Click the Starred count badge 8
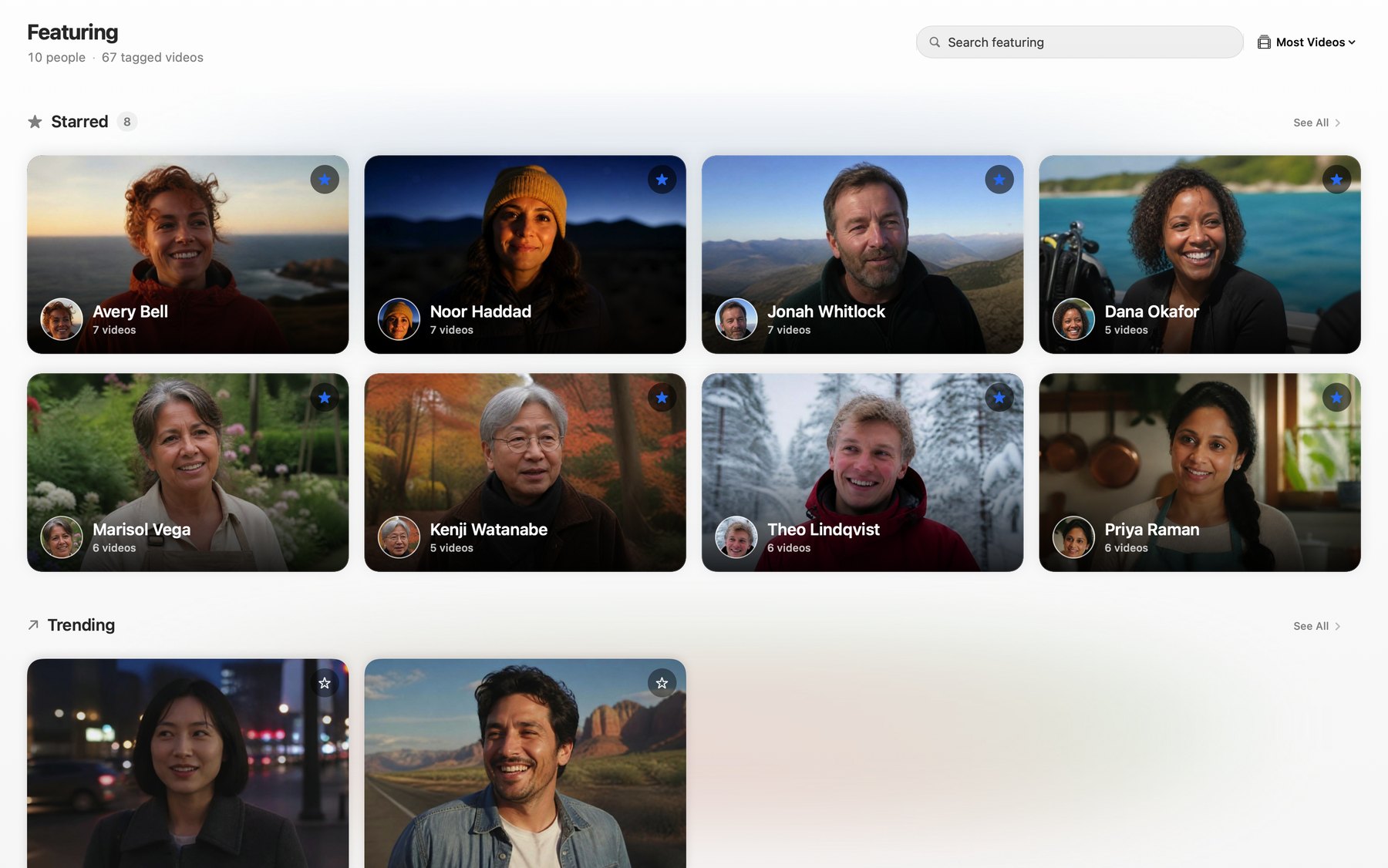 coord(127,122)
